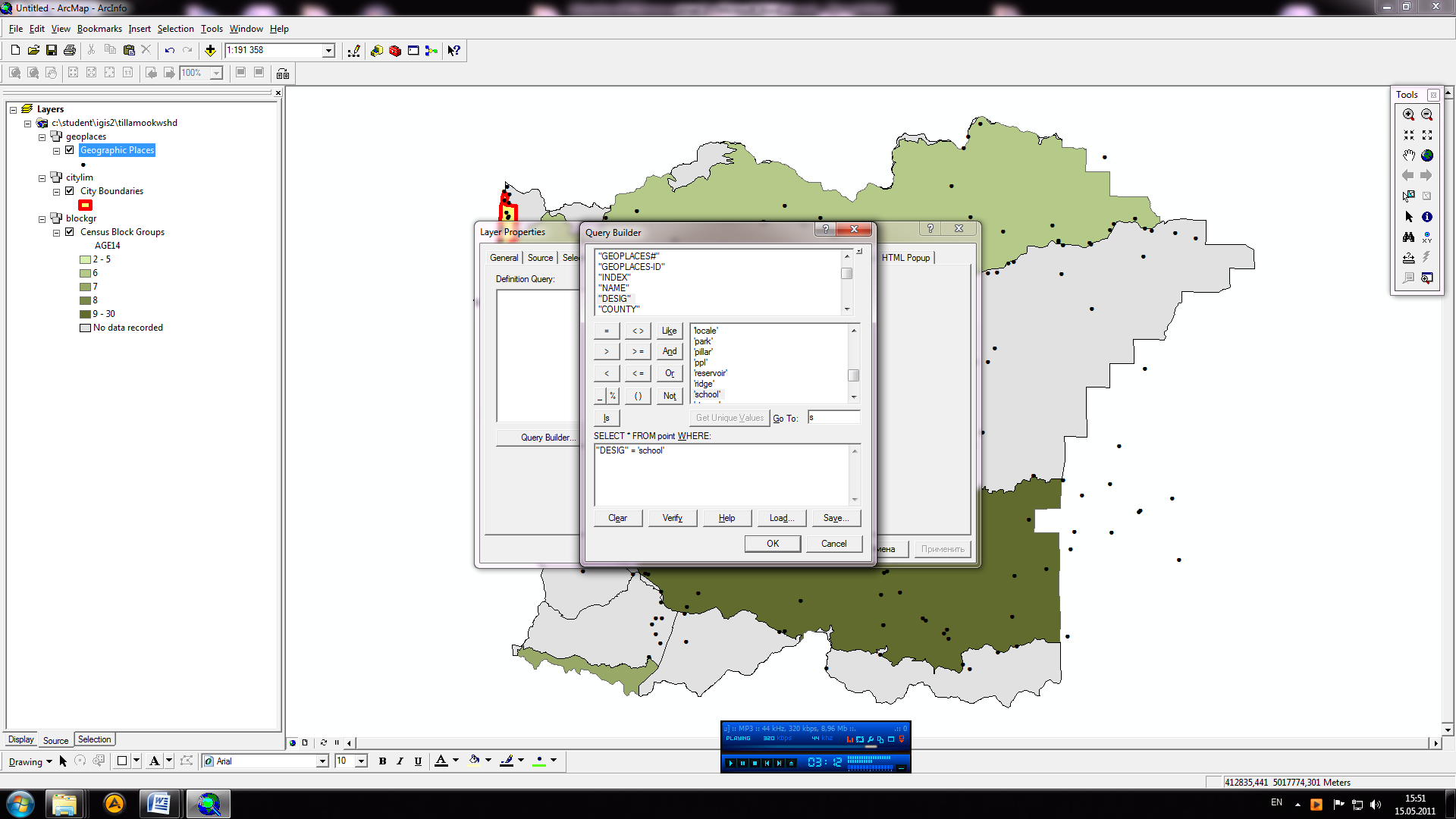The width and height of the screenshot is (1456, 819).
Task: Open the map scale dropdown
Action: (328, 51)
